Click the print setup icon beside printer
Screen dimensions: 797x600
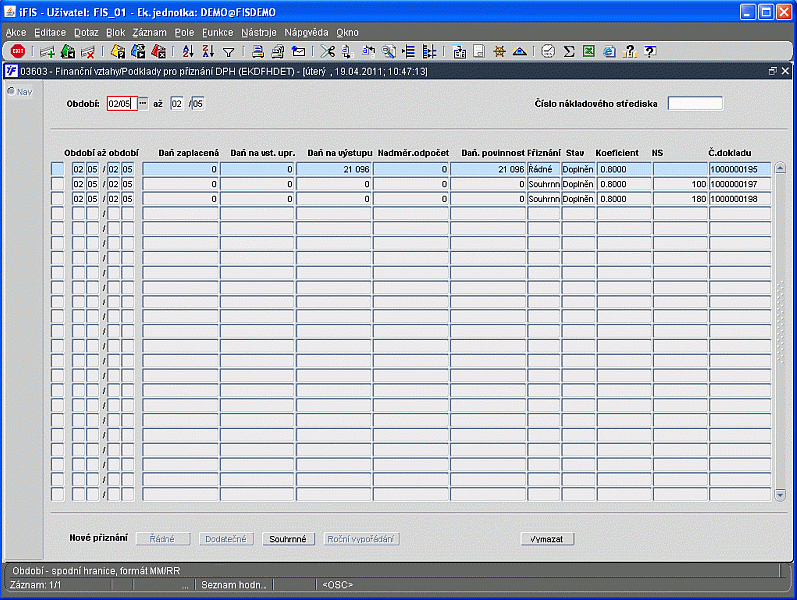pos(278,51)
